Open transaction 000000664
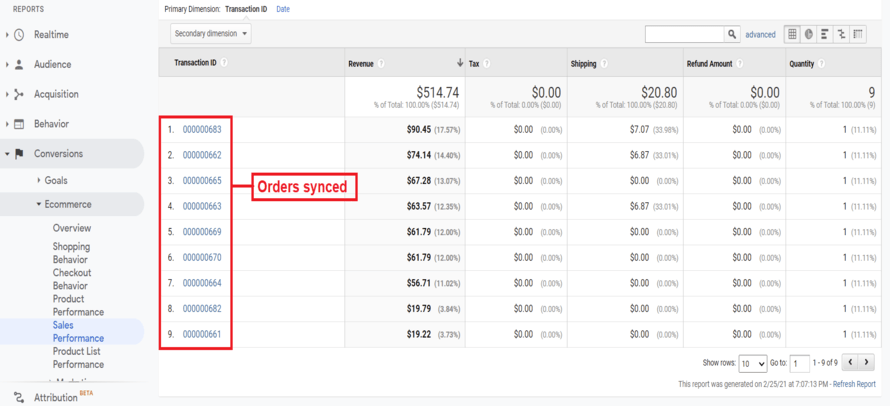The width and height of the screenshot is (890, 406). click(202, 283)
